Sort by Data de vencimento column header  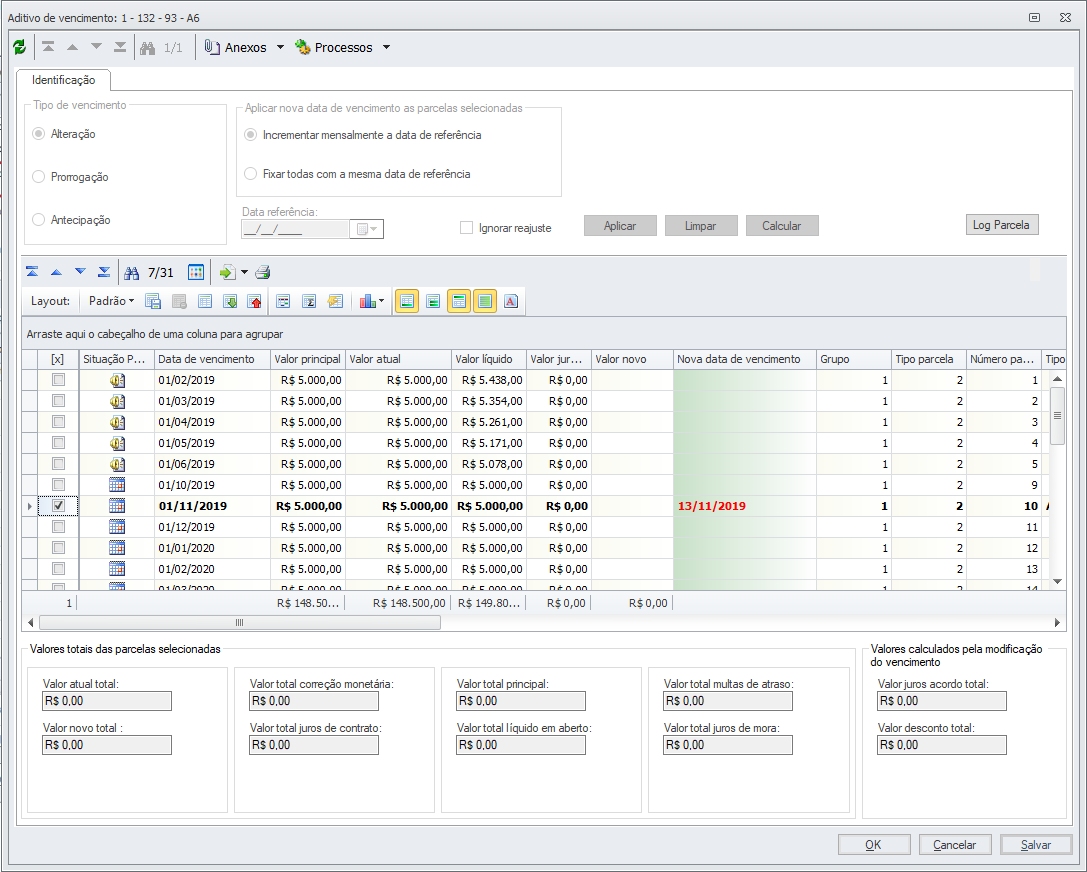(x=212, y=359)
